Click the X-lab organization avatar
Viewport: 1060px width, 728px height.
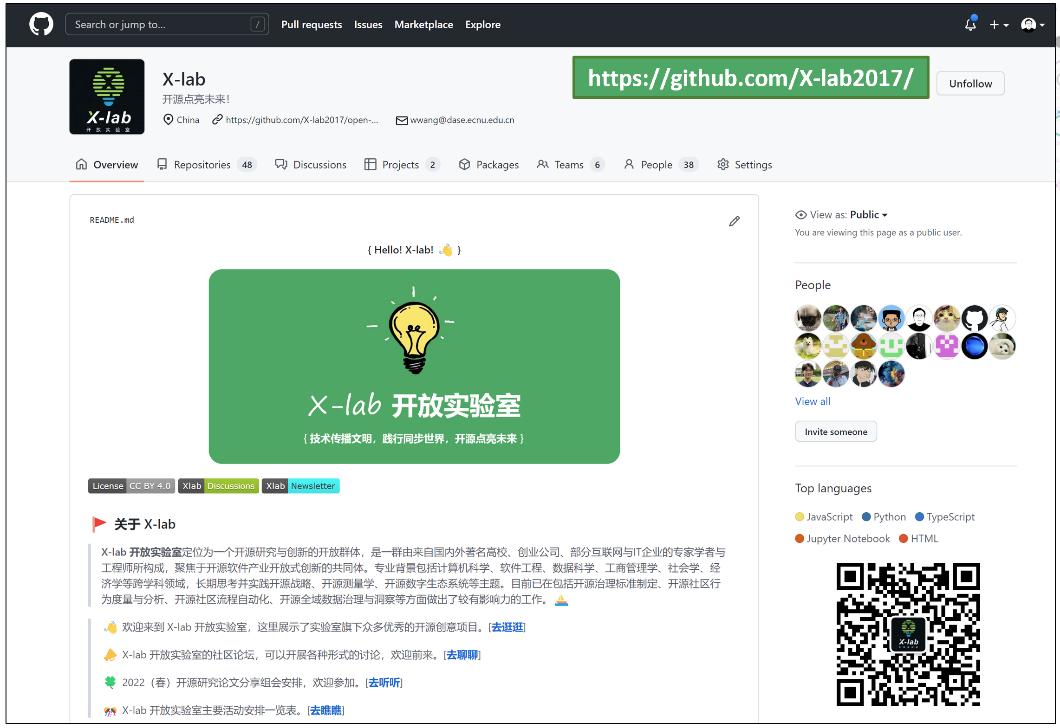pyautogui.click(x=107, y=97)
